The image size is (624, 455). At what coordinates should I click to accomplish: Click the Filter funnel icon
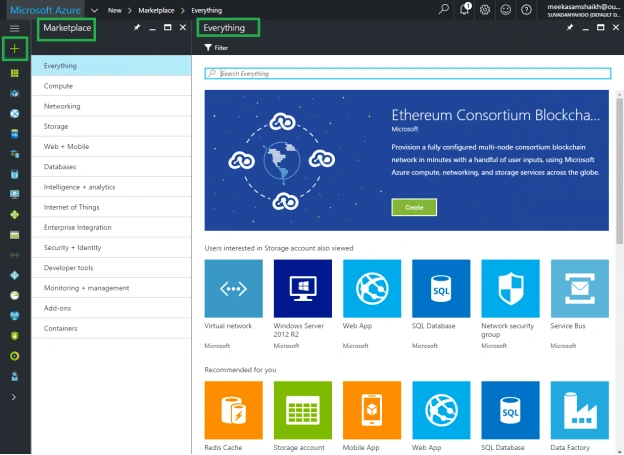[208, 47]
